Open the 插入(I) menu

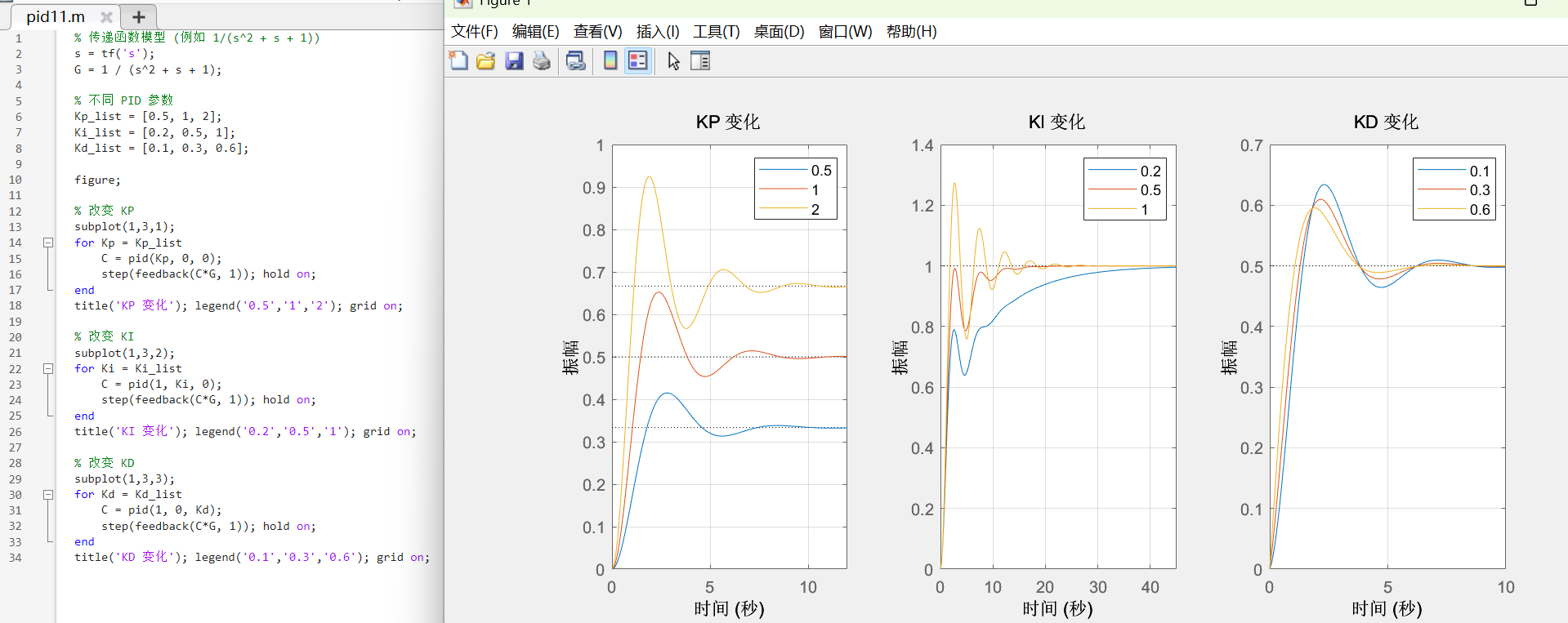coord(658,31)
